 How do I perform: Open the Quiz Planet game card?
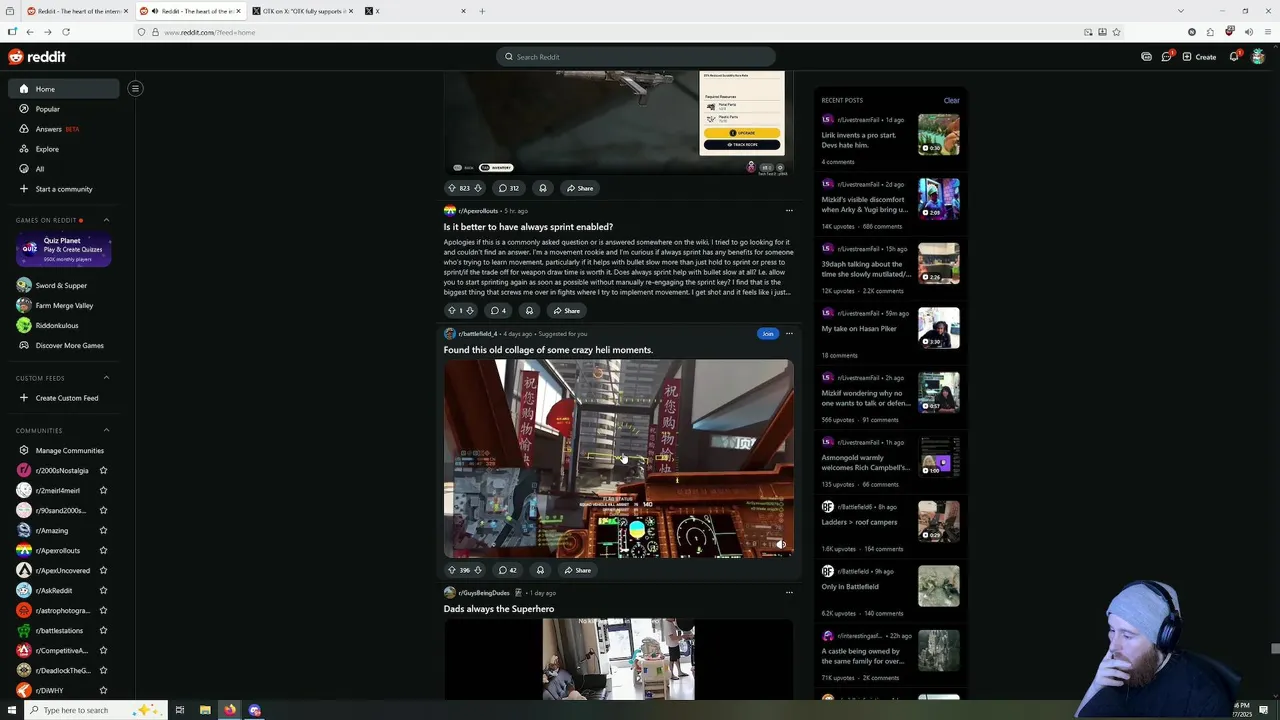pos(63,249)
